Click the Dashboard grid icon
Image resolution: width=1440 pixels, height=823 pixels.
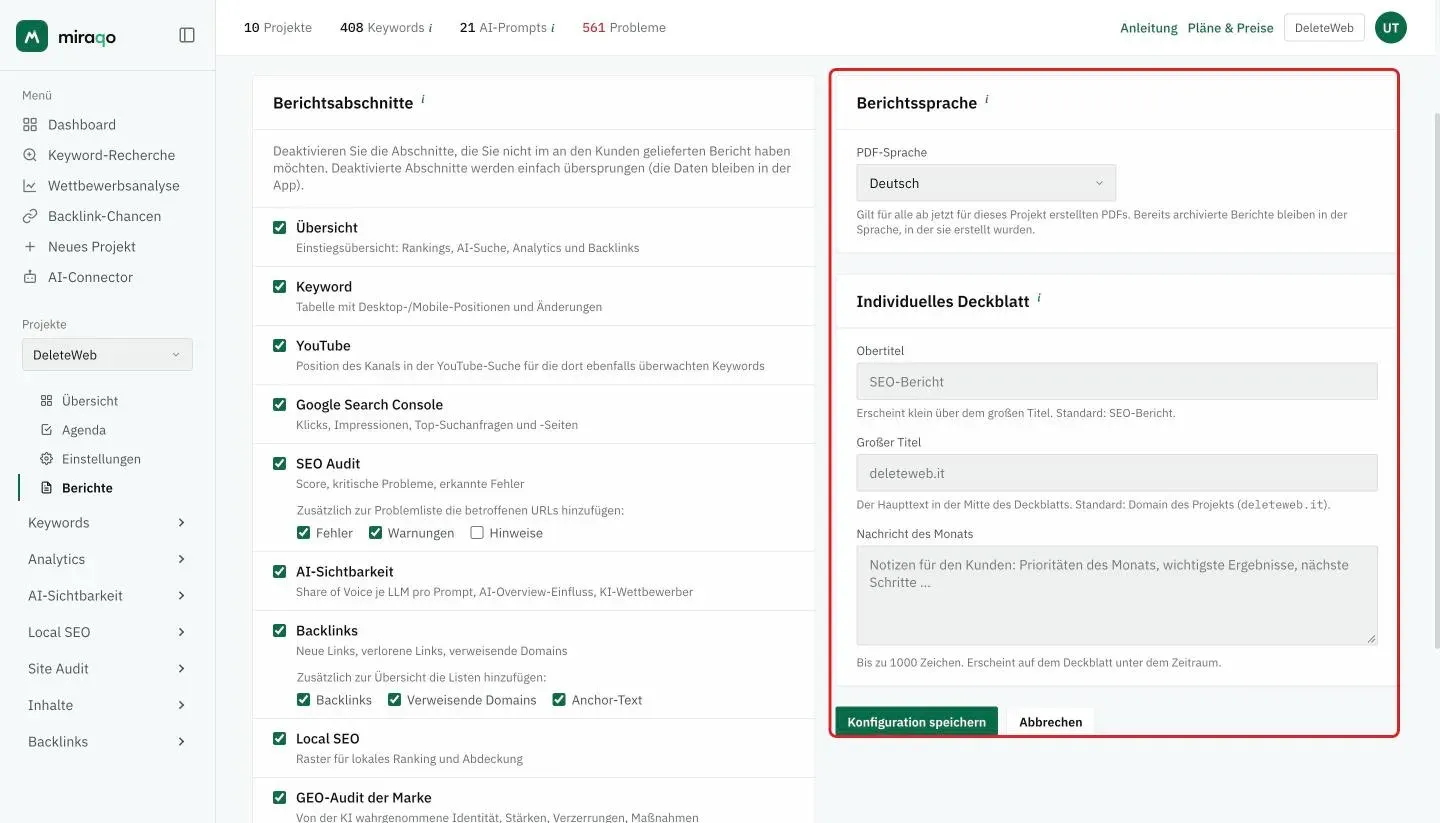(x=30, y=125)
